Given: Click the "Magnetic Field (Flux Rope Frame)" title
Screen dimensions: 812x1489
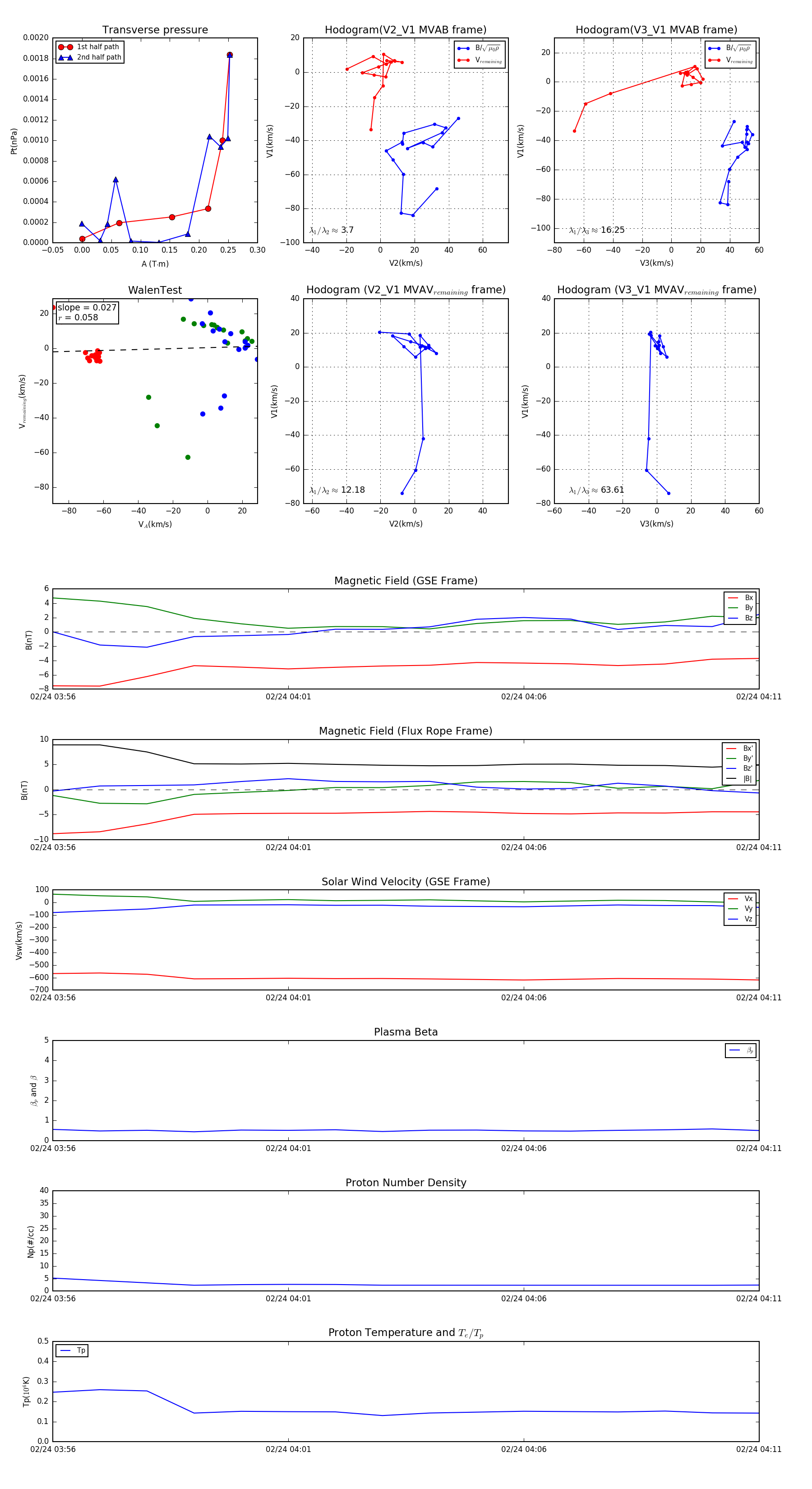Looking at the screenshot, I should point(406,731).
